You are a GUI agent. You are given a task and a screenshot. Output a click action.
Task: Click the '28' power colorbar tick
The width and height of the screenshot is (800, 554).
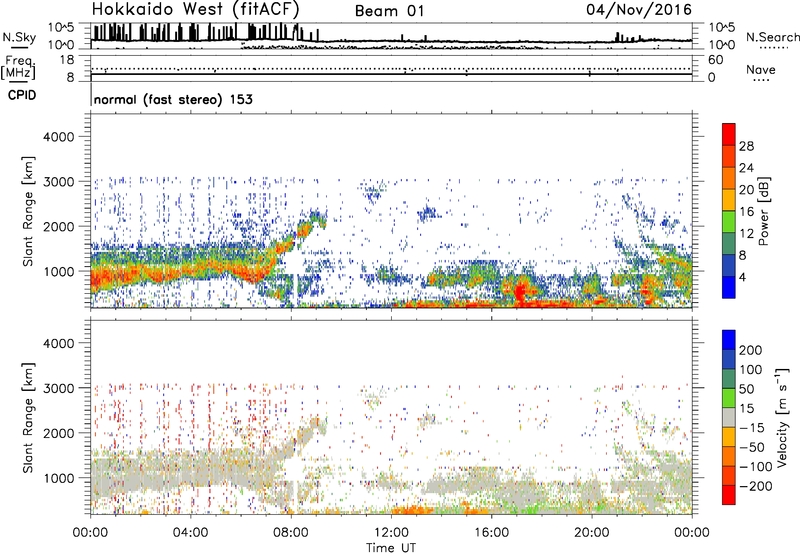[746, 146]
